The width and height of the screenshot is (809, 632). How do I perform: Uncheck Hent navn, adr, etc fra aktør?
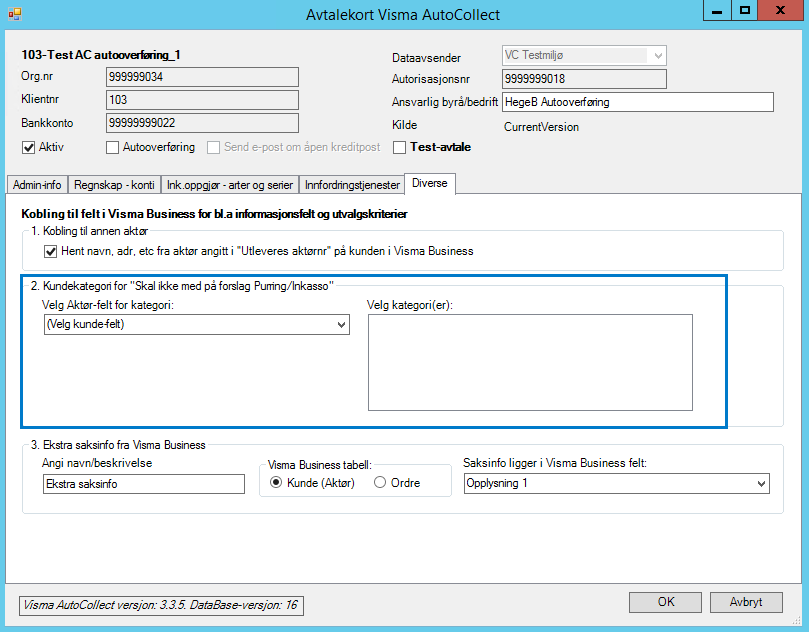point(51,252)
